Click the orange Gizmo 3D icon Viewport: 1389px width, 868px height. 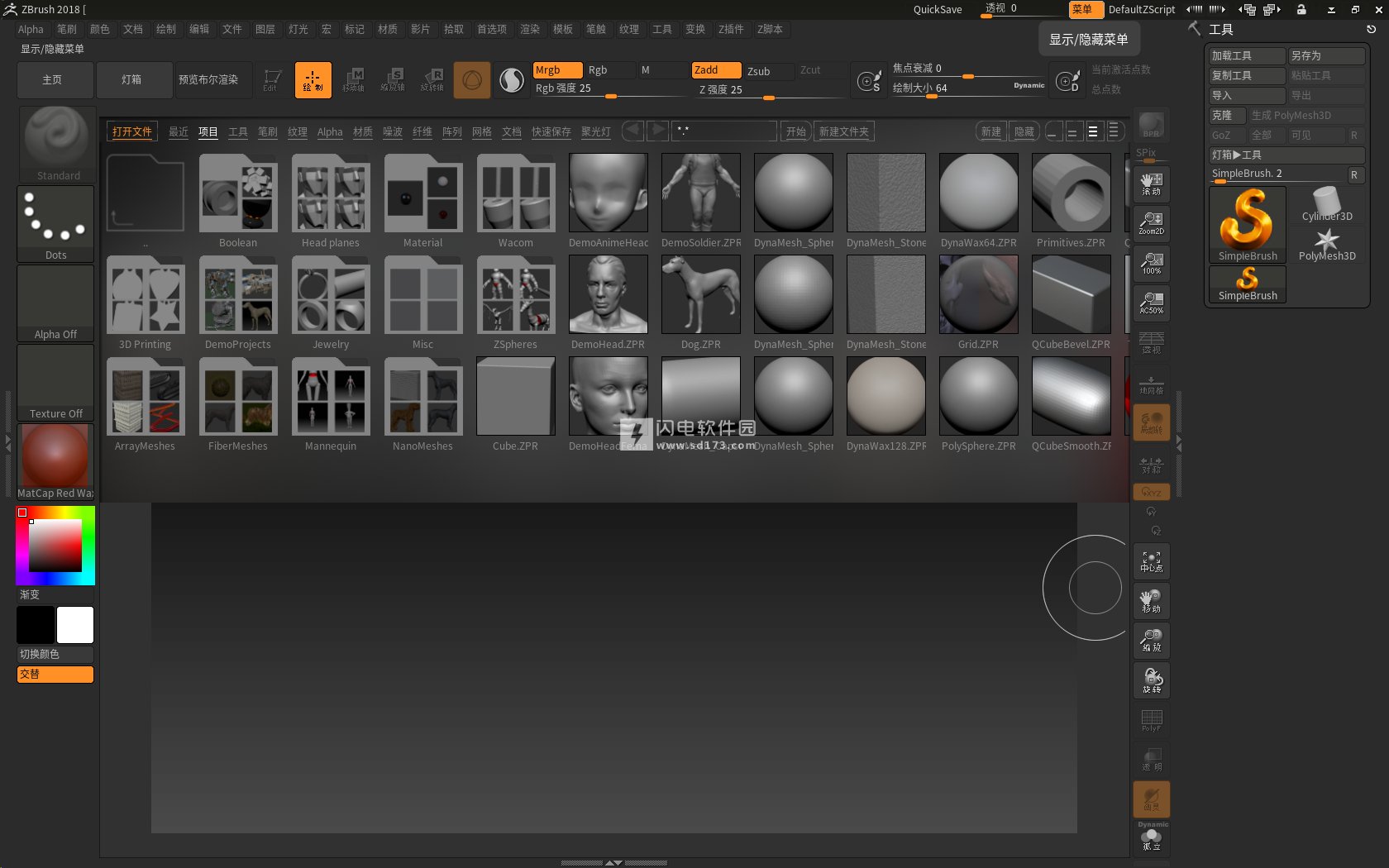click(x=472, y=80)
